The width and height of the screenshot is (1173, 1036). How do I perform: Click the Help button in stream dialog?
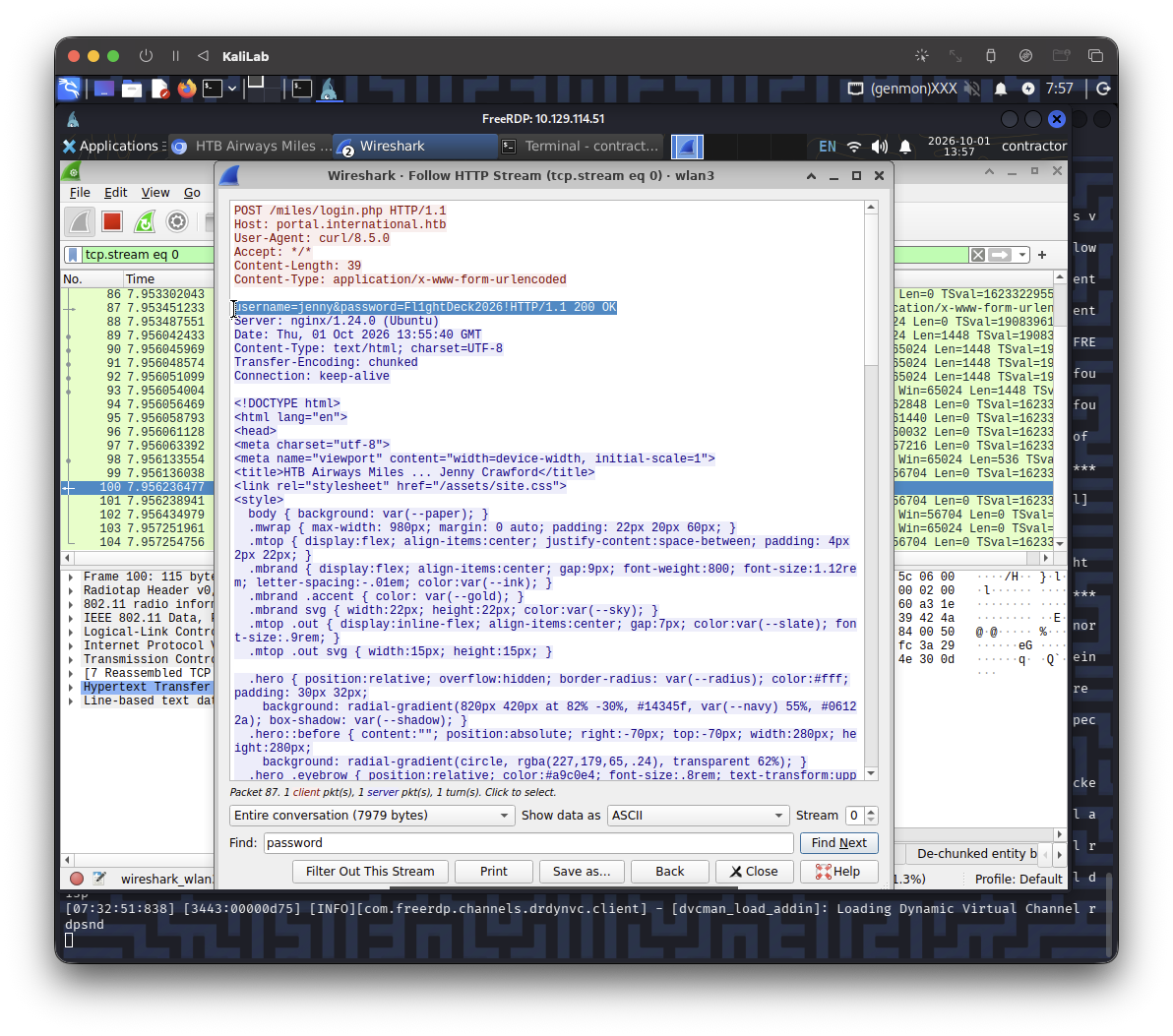point(838,872)
